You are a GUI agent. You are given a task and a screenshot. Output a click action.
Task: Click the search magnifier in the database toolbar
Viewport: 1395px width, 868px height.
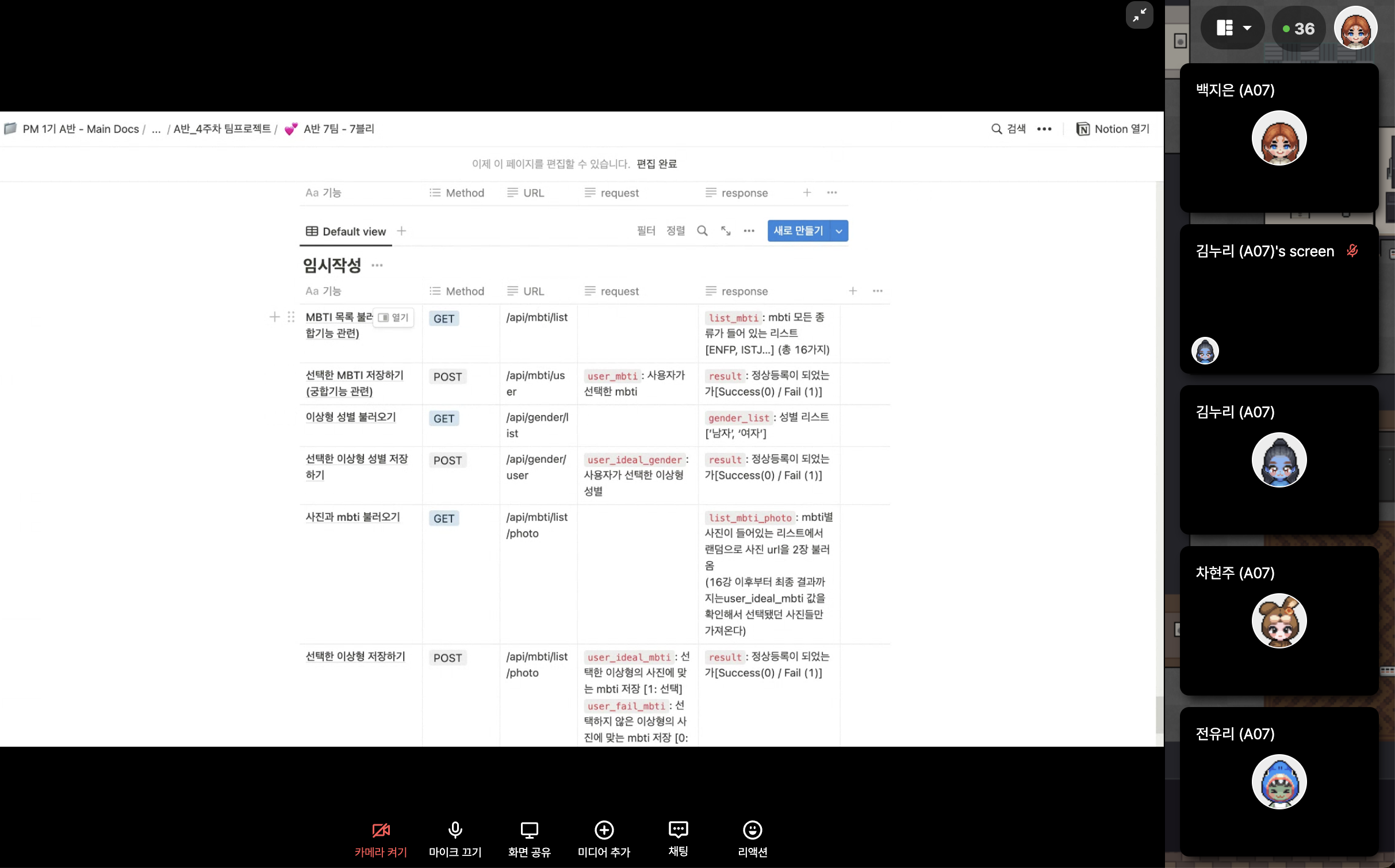(702, 231)
